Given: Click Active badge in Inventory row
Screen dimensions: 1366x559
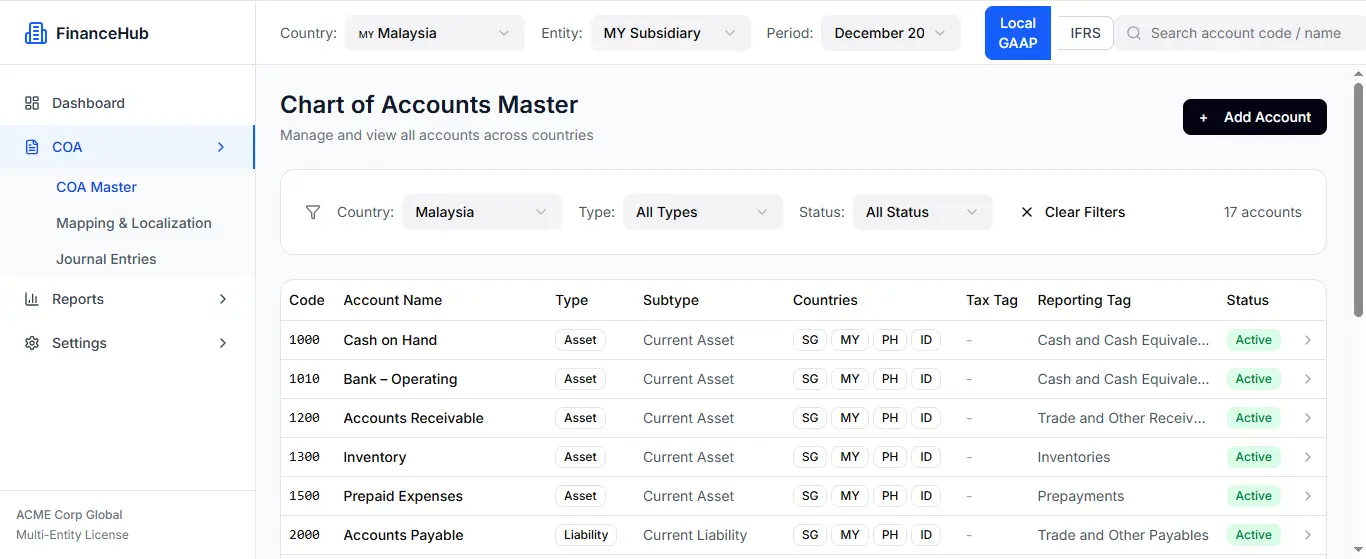Looking at the screenshot, I should pyautogui.click(x=1253, y=457).
